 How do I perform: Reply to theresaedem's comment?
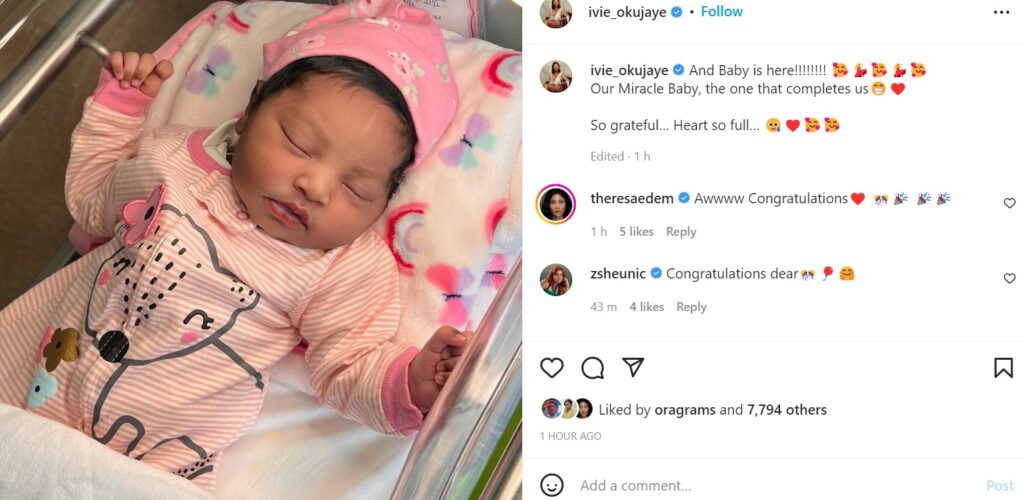click(x=681, y=232)
